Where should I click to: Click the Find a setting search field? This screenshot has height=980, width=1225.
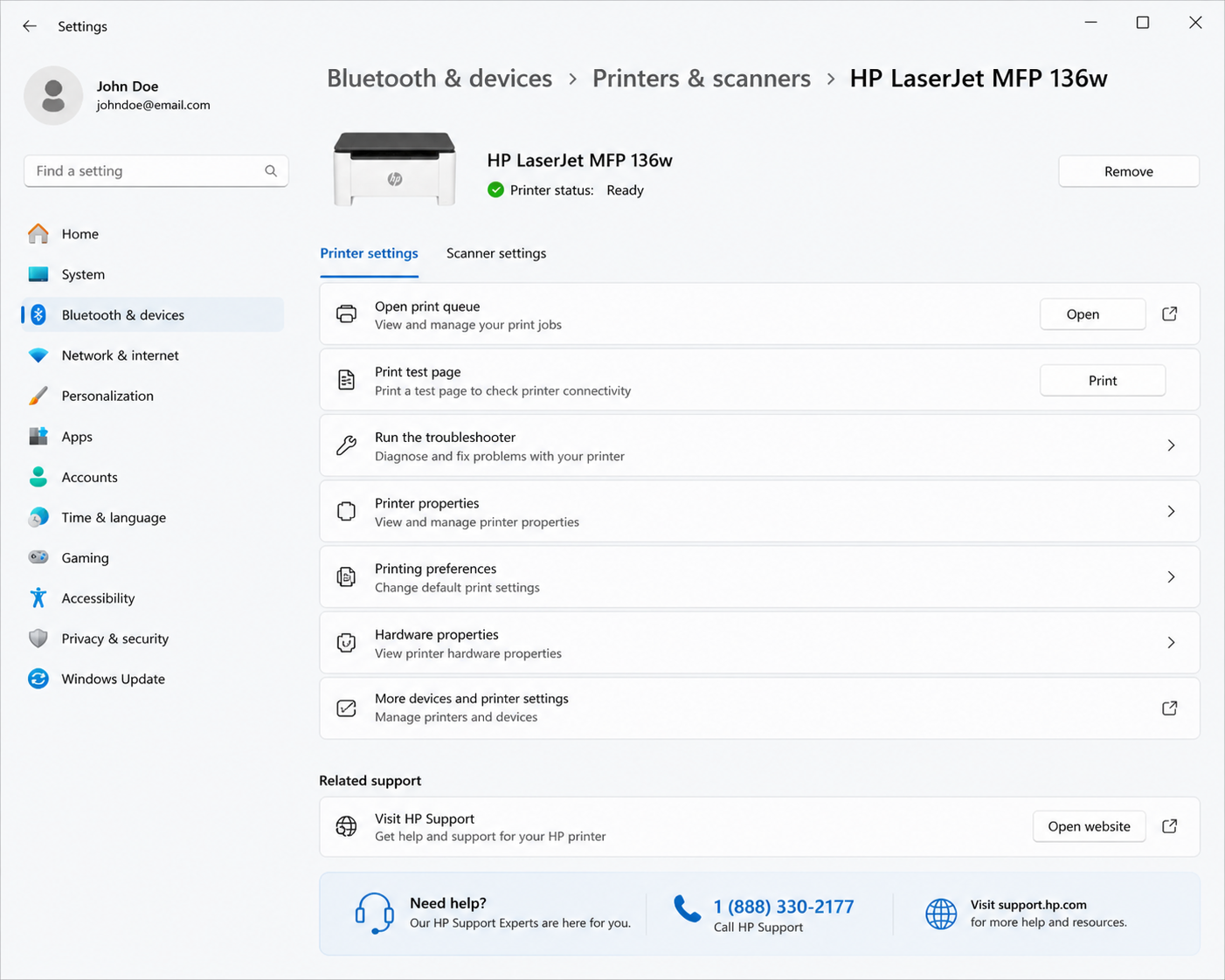click(x=156, y=171)
